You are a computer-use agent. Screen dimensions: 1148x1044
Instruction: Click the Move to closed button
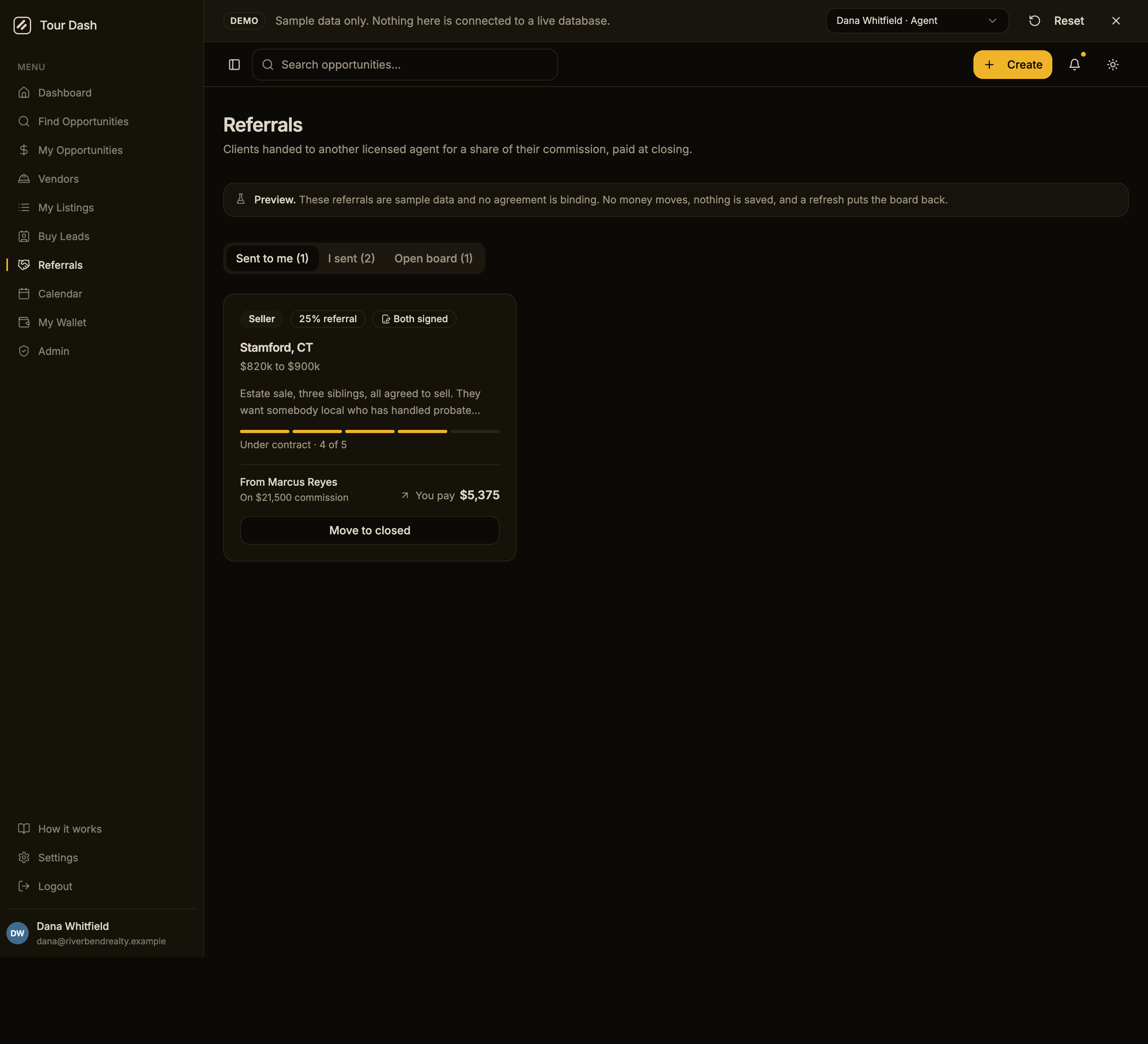[x=370, y=530]
